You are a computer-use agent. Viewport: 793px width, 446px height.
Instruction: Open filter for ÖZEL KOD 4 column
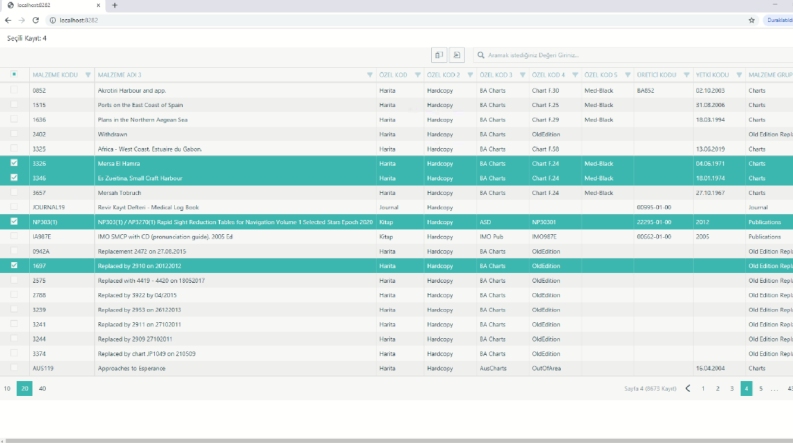click(x=575, y=75)
